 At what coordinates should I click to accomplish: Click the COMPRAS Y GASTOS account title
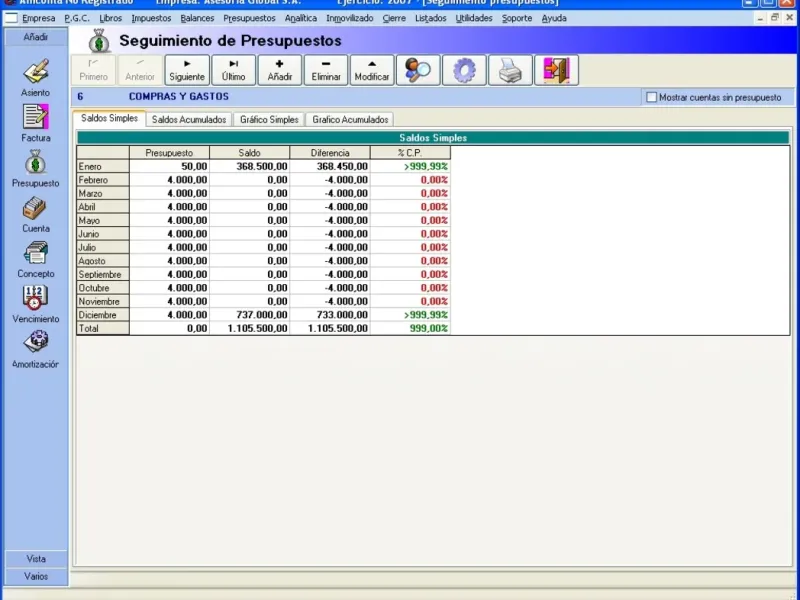(x=179, y=96)
